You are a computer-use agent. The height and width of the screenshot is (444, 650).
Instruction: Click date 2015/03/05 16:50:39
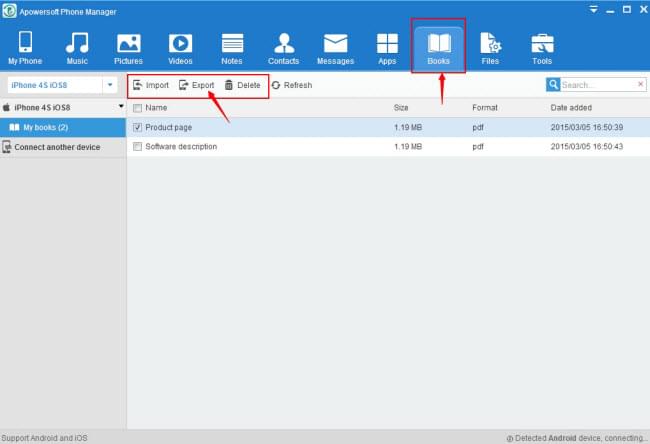(x=587, y=127)
